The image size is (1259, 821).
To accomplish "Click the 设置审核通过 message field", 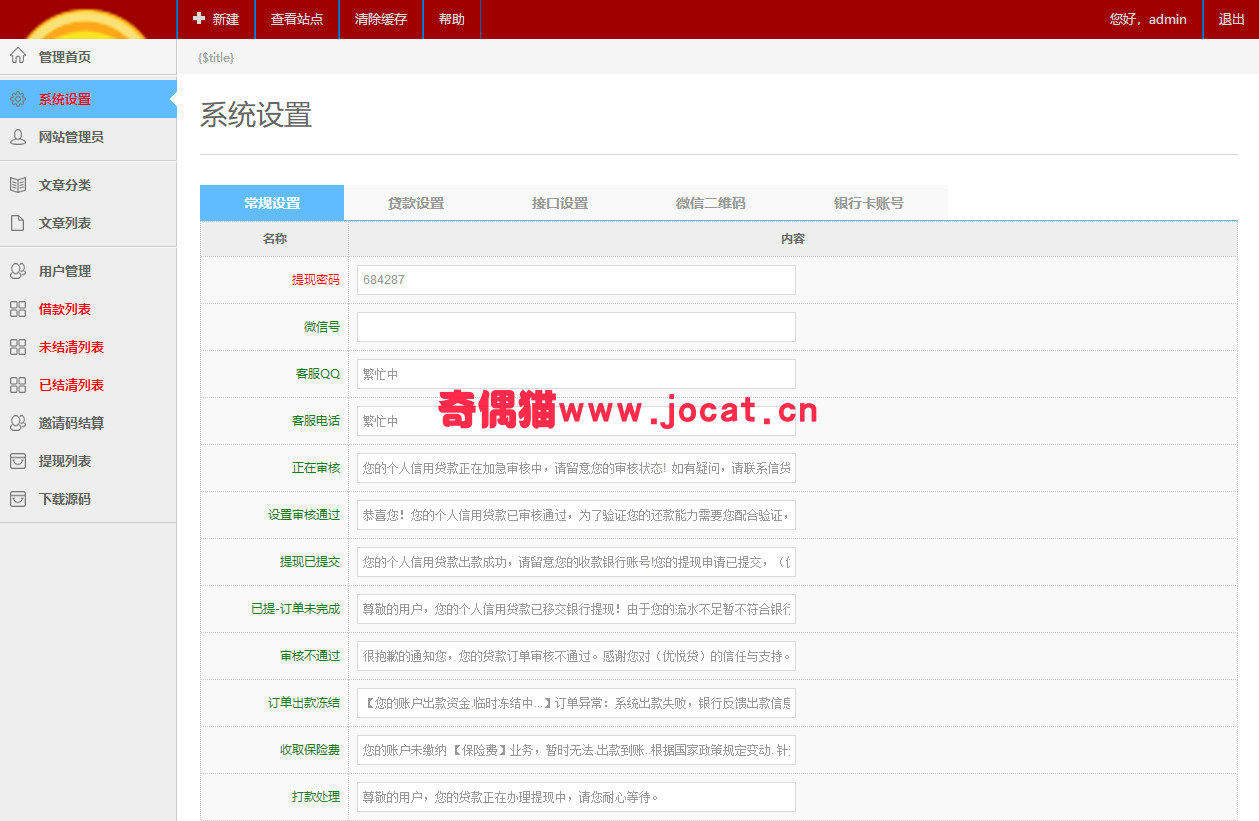I will [576, 515].
